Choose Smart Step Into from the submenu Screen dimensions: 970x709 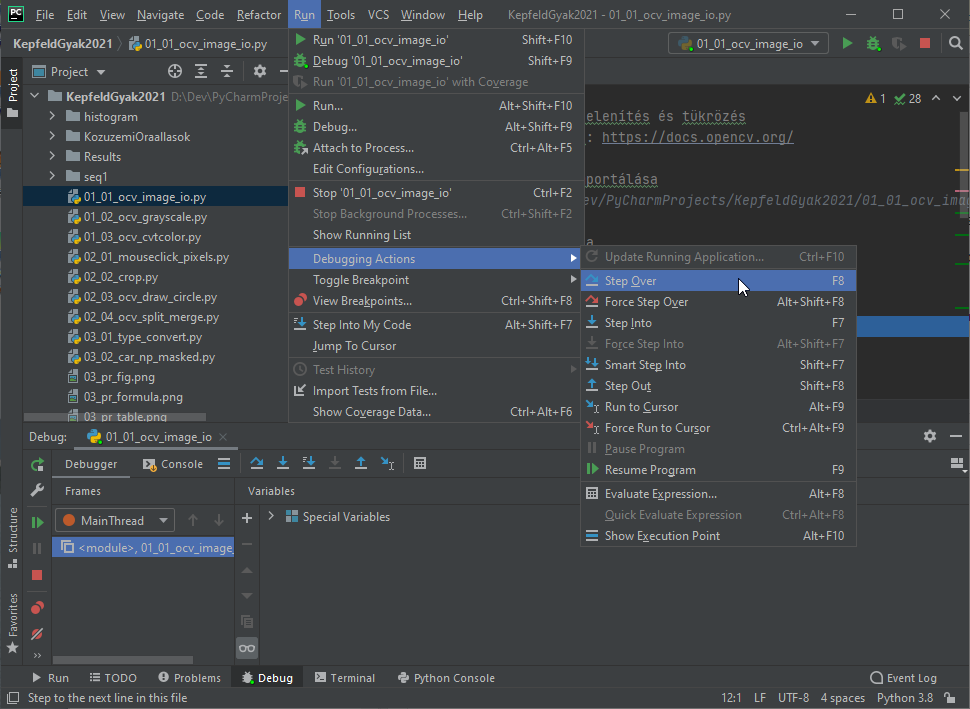[x=718, y=365]
